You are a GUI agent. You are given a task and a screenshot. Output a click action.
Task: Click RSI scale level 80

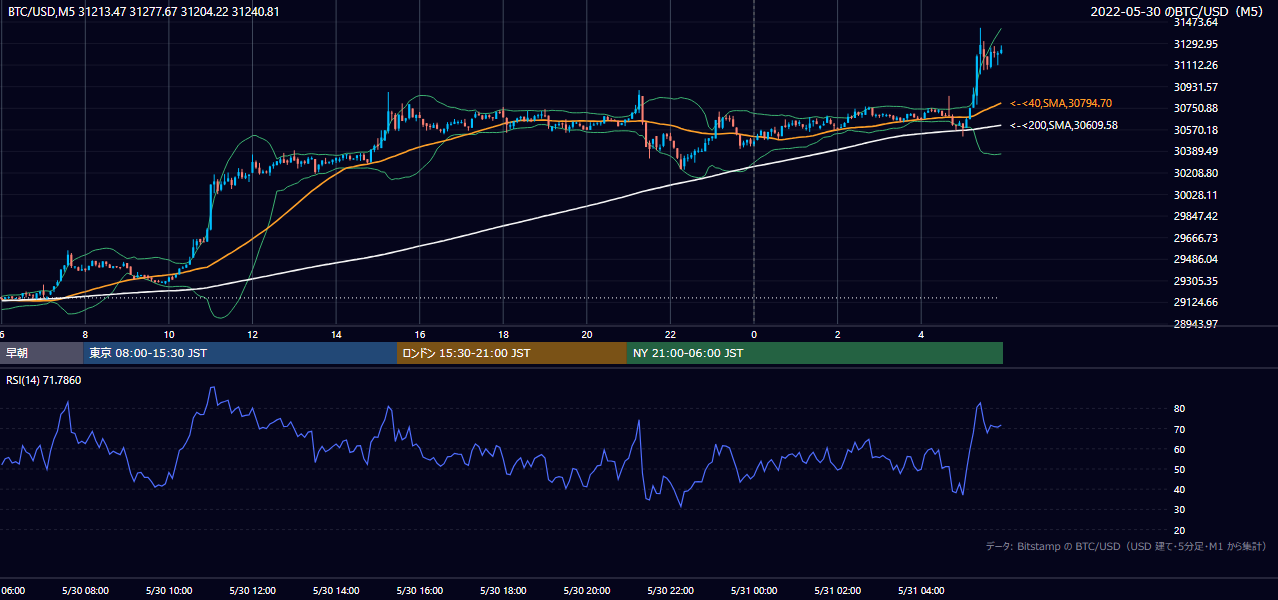pyautogui.click(x=1179, y=409)
